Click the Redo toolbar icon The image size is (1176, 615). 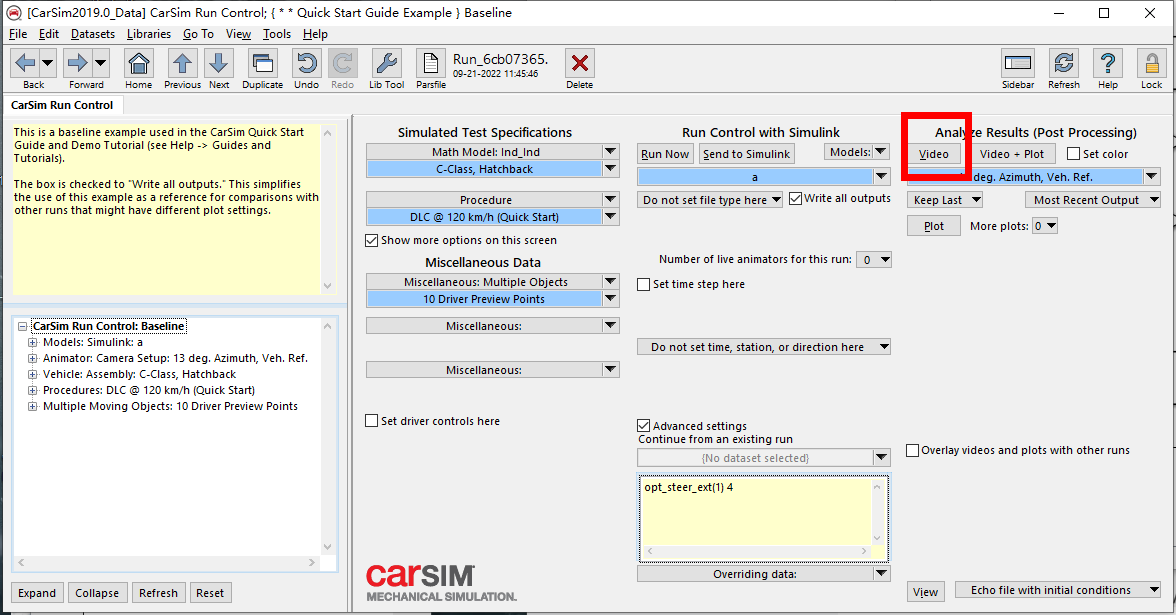[343, 63]
